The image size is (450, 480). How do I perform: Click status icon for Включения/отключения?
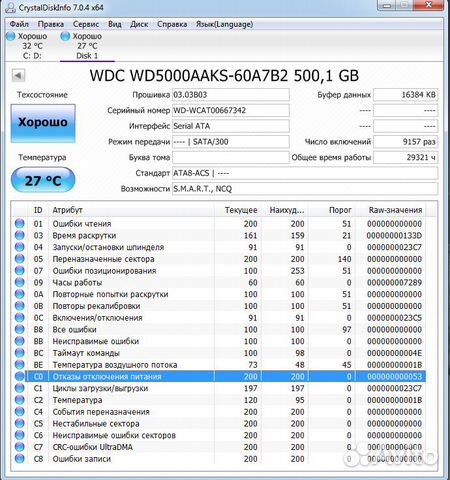tap(20, 317)
